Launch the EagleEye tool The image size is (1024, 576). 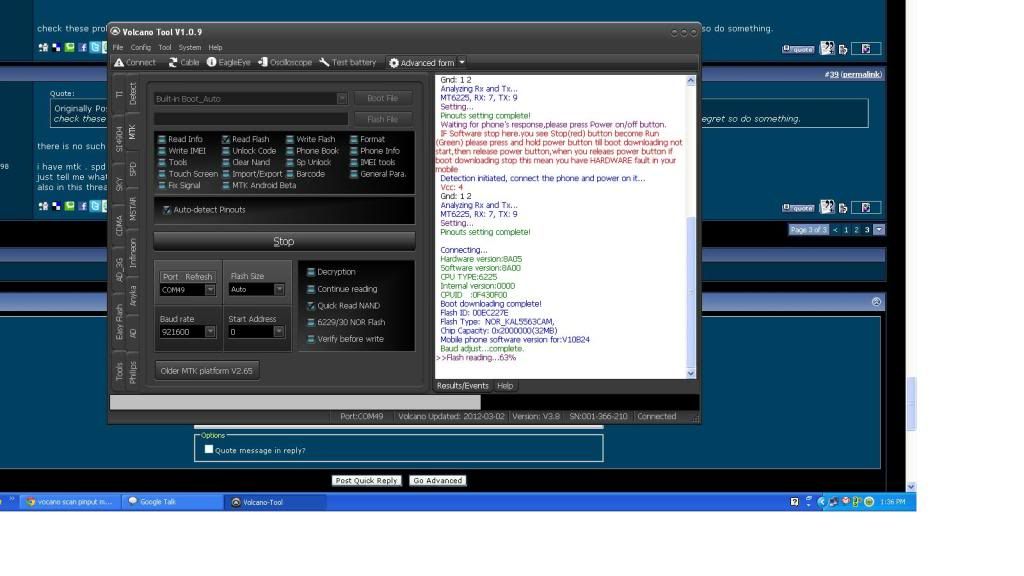(229, 63)
